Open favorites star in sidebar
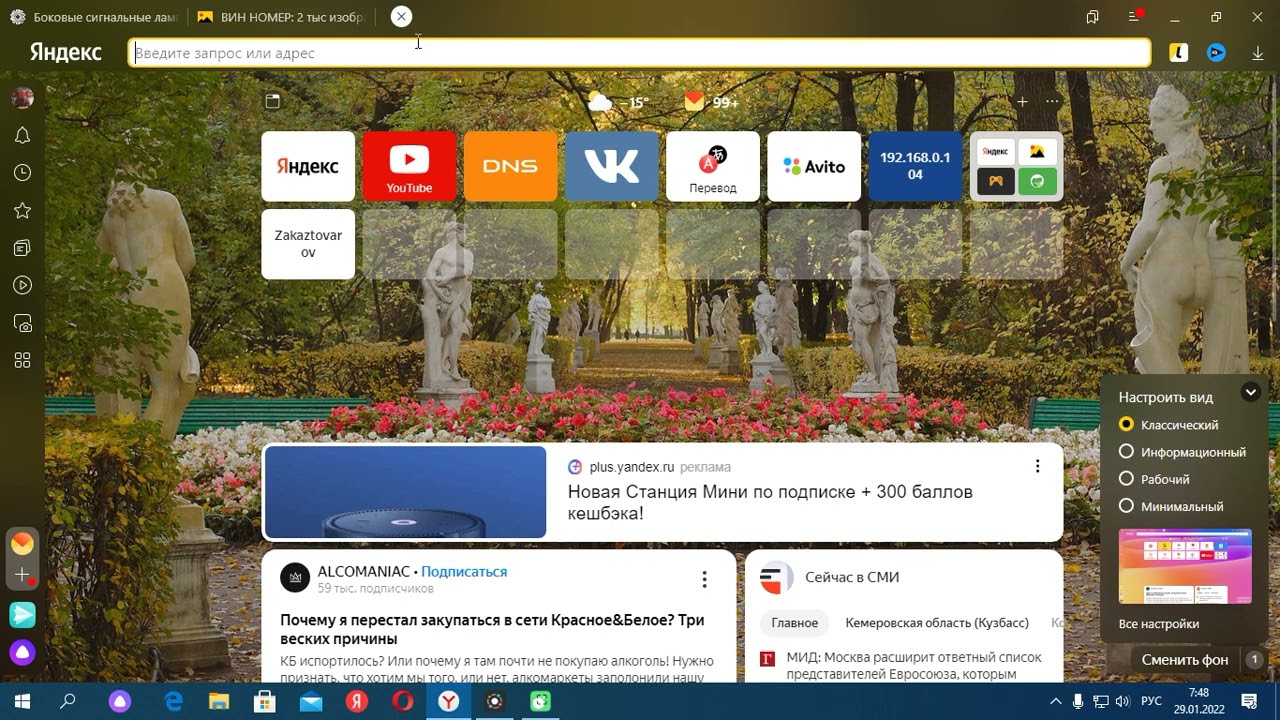The width and height of the screenshot is (1280, 720). tap(22, 211)
